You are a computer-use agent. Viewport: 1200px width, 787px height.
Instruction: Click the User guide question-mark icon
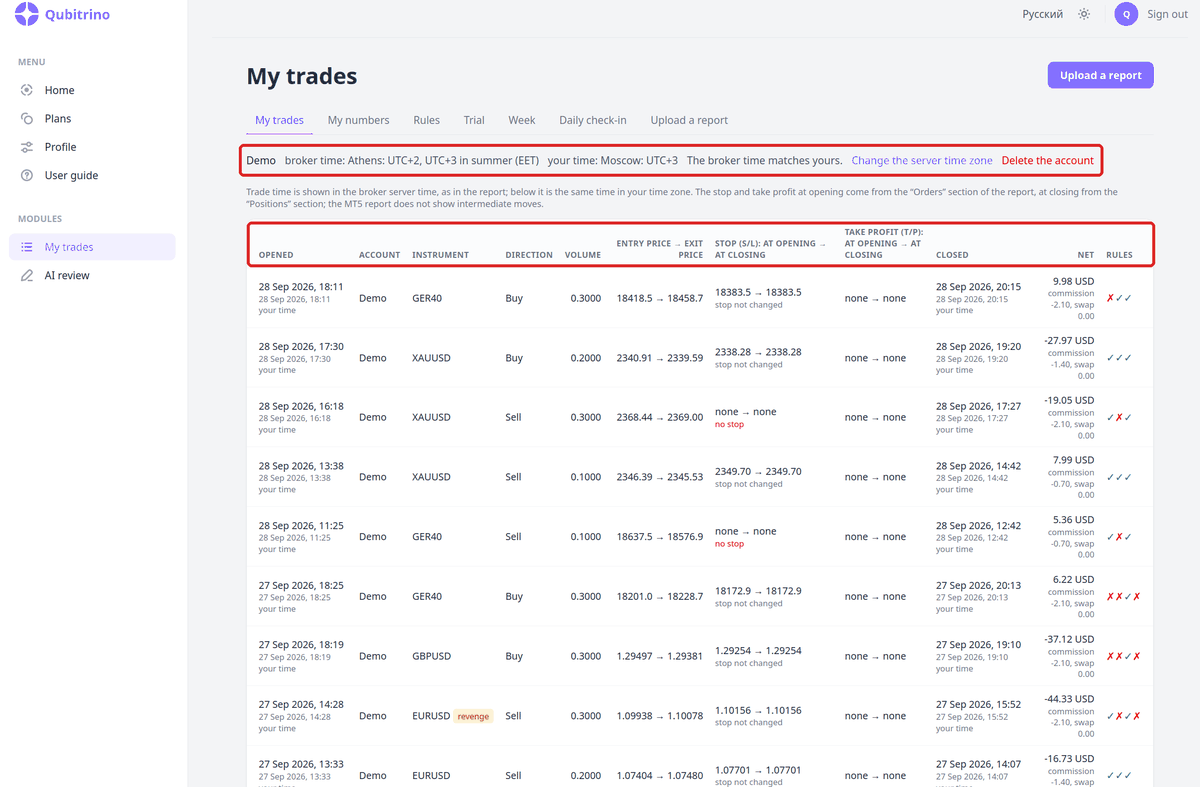(x=27, y=175)
